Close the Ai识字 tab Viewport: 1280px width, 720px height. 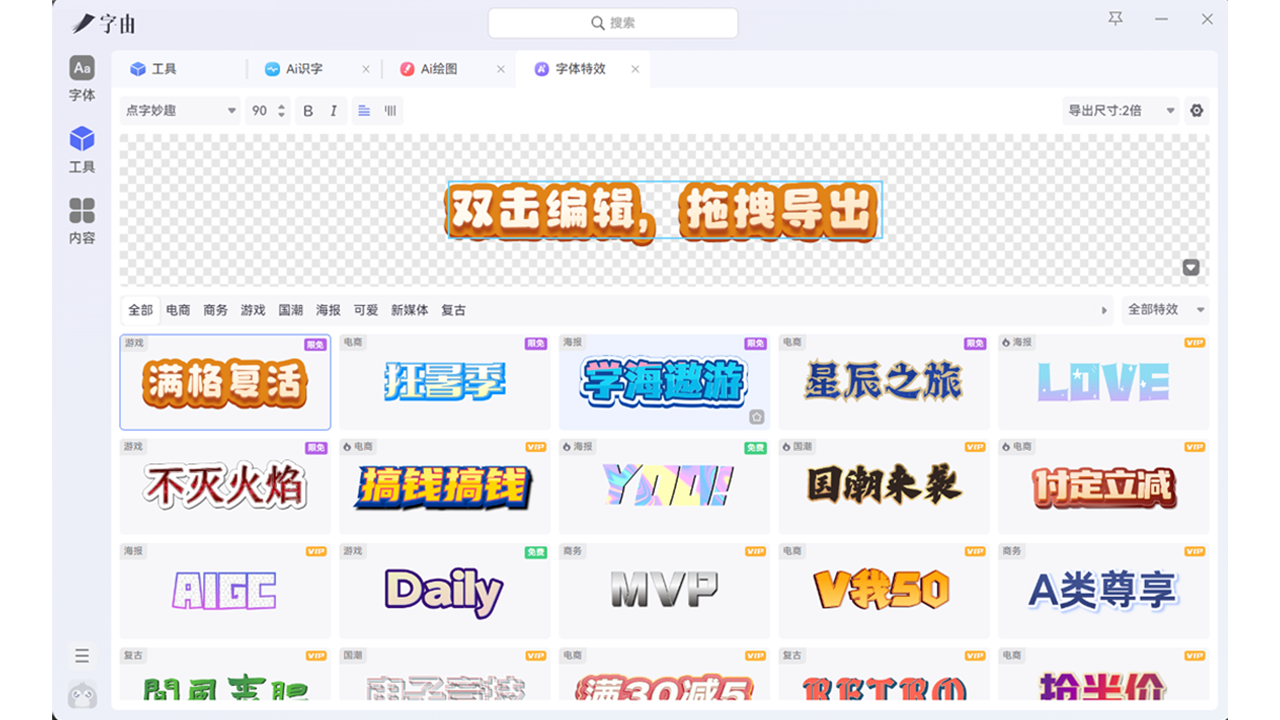366,69
